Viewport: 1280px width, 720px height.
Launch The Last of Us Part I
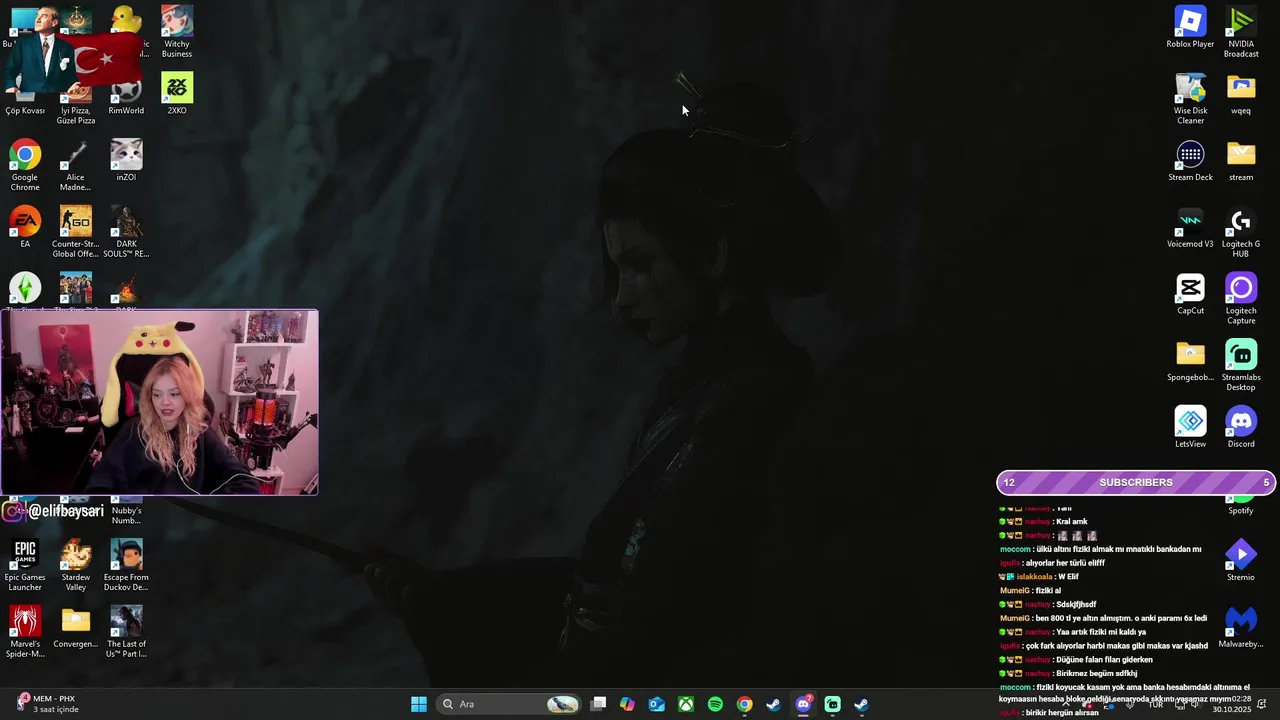tap(126, 632)
